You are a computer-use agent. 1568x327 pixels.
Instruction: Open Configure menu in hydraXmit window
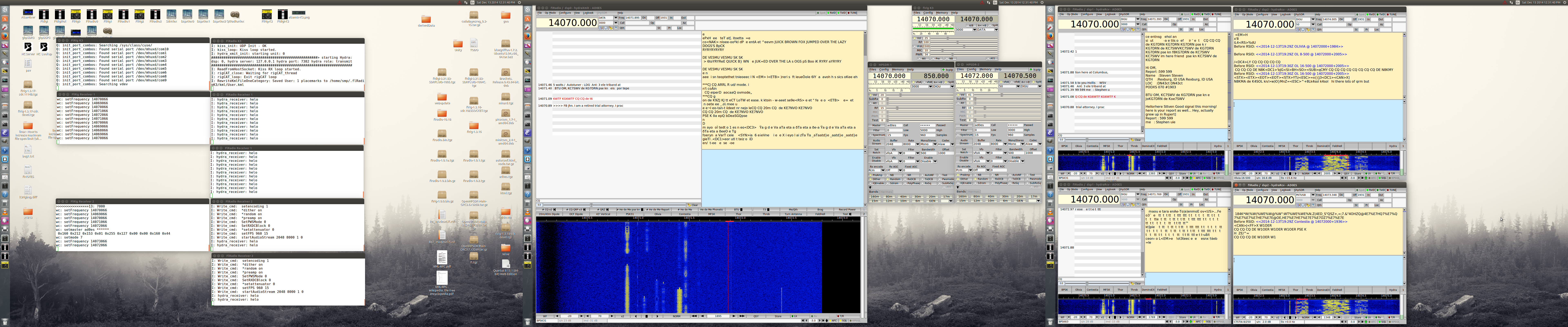click(x=565, y=13)
